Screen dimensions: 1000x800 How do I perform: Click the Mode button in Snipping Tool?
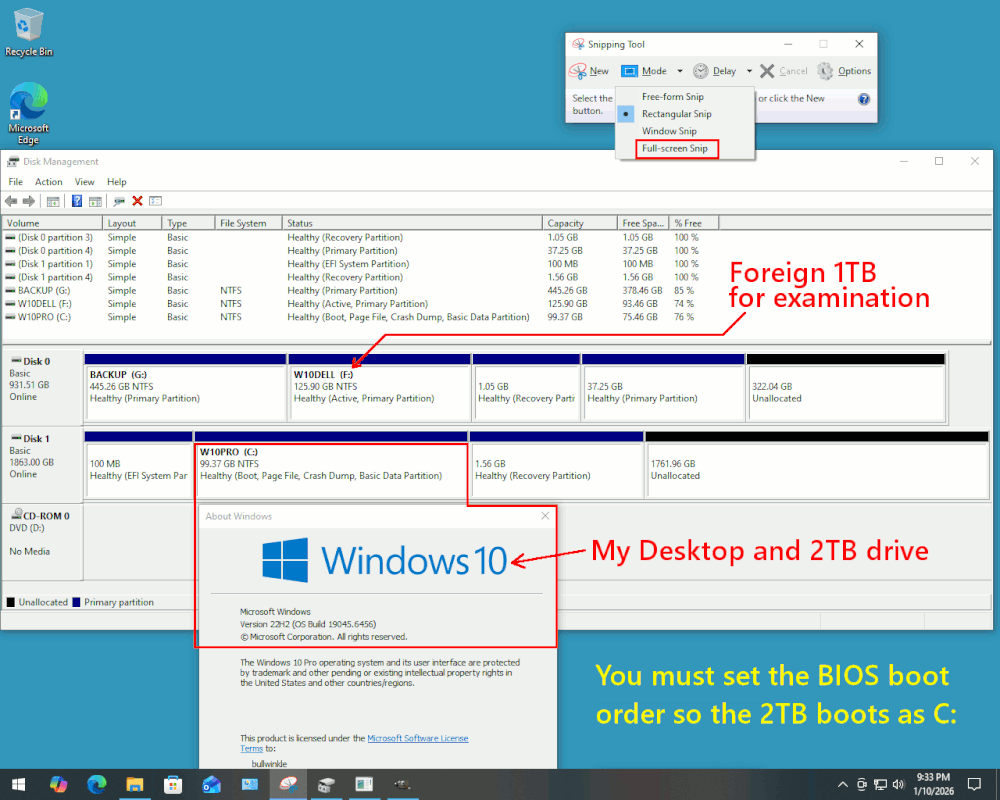(x=644, y=71)
